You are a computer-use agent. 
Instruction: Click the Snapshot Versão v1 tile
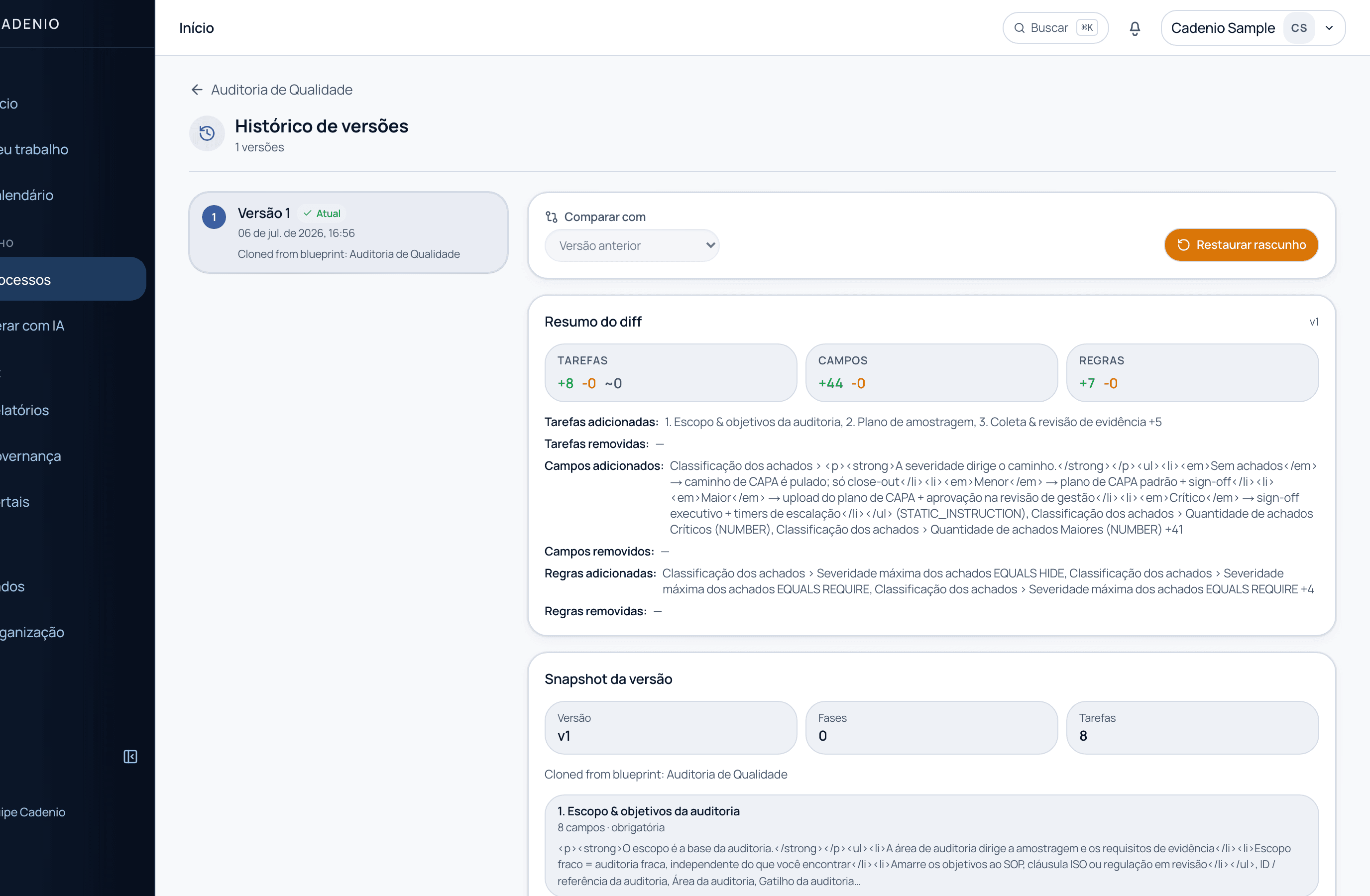click(x=671, y=727)
